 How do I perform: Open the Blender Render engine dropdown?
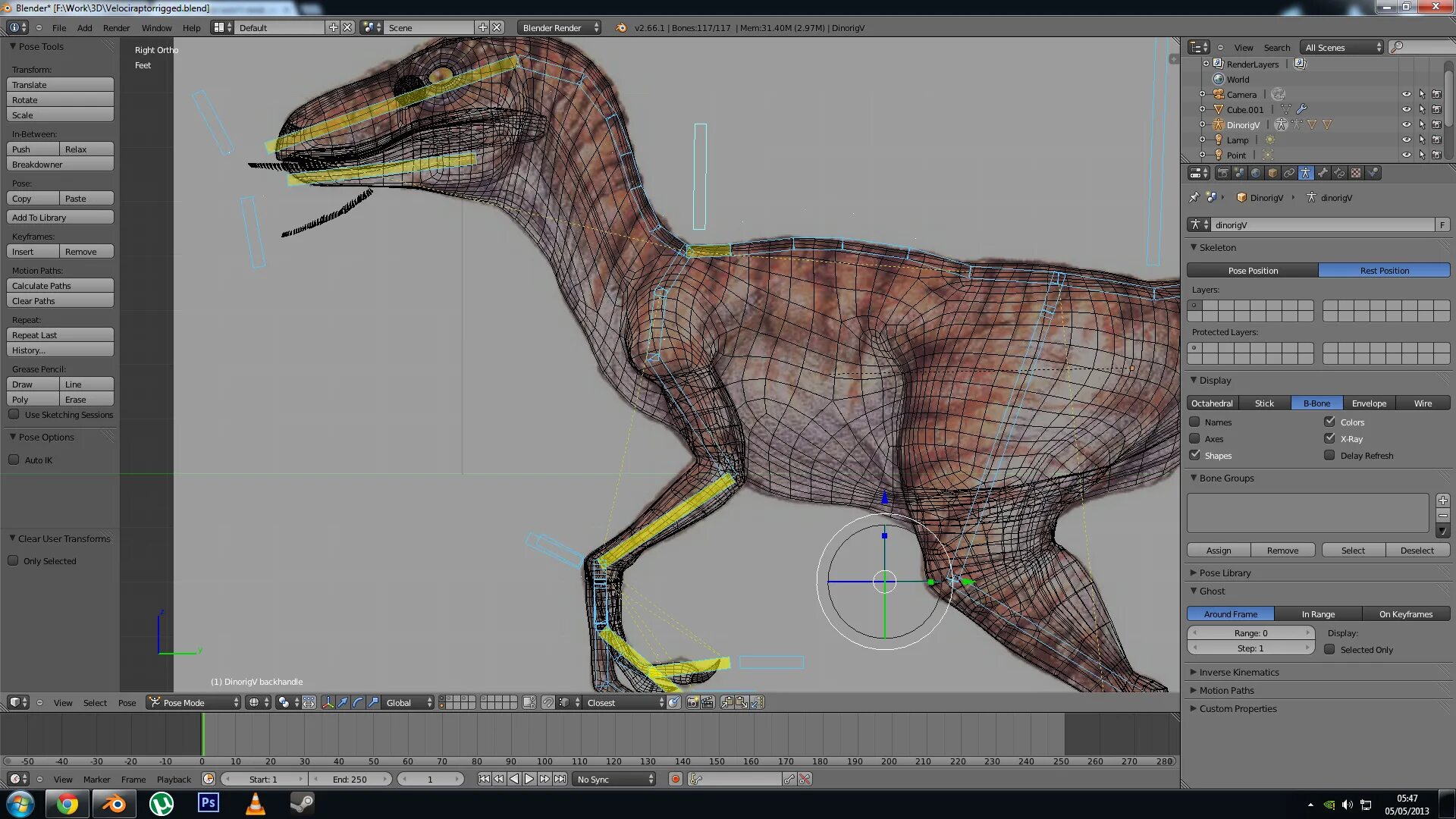(x=560, y=28)
